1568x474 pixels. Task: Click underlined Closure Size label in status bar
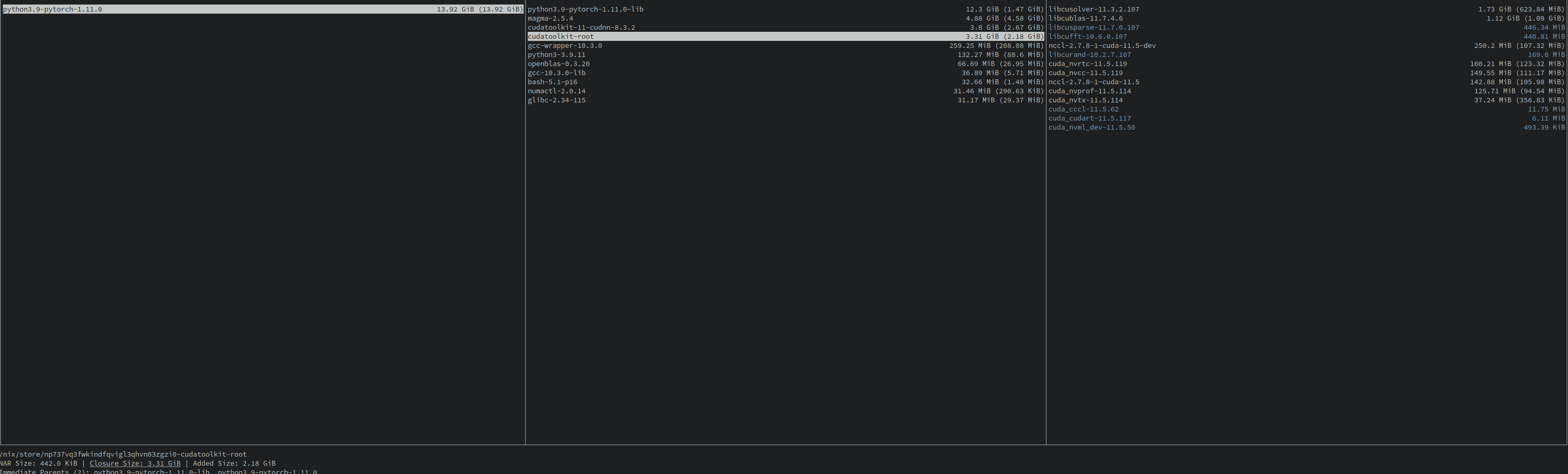[134, 464]
